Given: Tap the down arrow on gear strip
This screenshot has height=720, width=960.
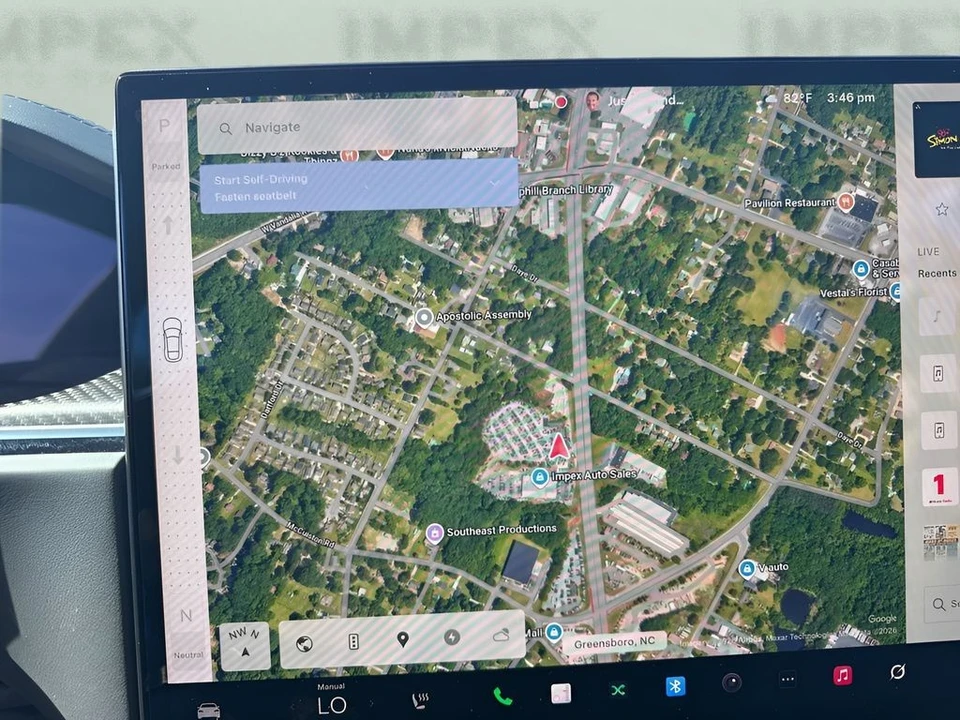Looking at the screenshot, I should point(178,454).
